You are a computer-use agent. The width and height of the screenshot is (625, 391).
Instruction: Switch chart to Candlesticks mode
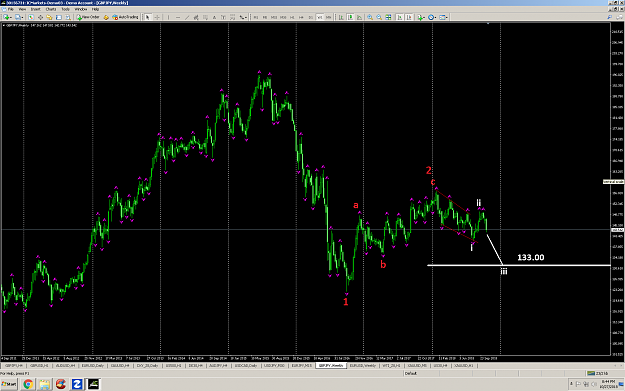(x=350, y=17)
